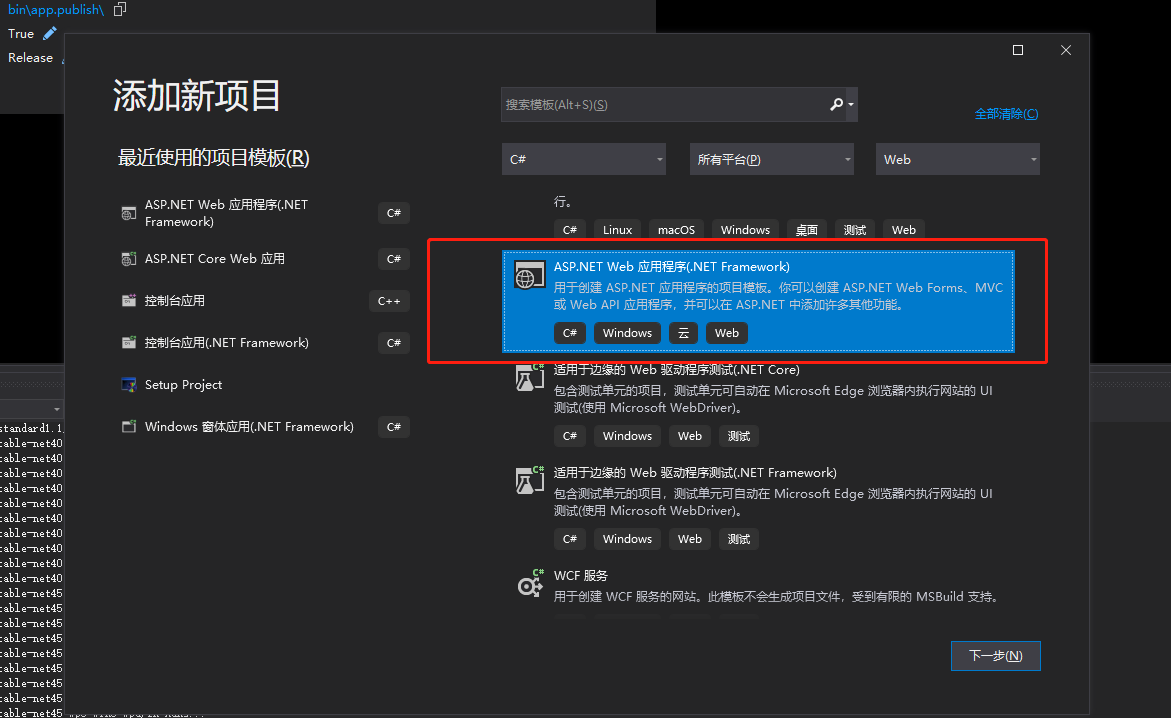Click the ASP.NET Web application globe icon
The image size is (1171, 718).
coord(529,275)
